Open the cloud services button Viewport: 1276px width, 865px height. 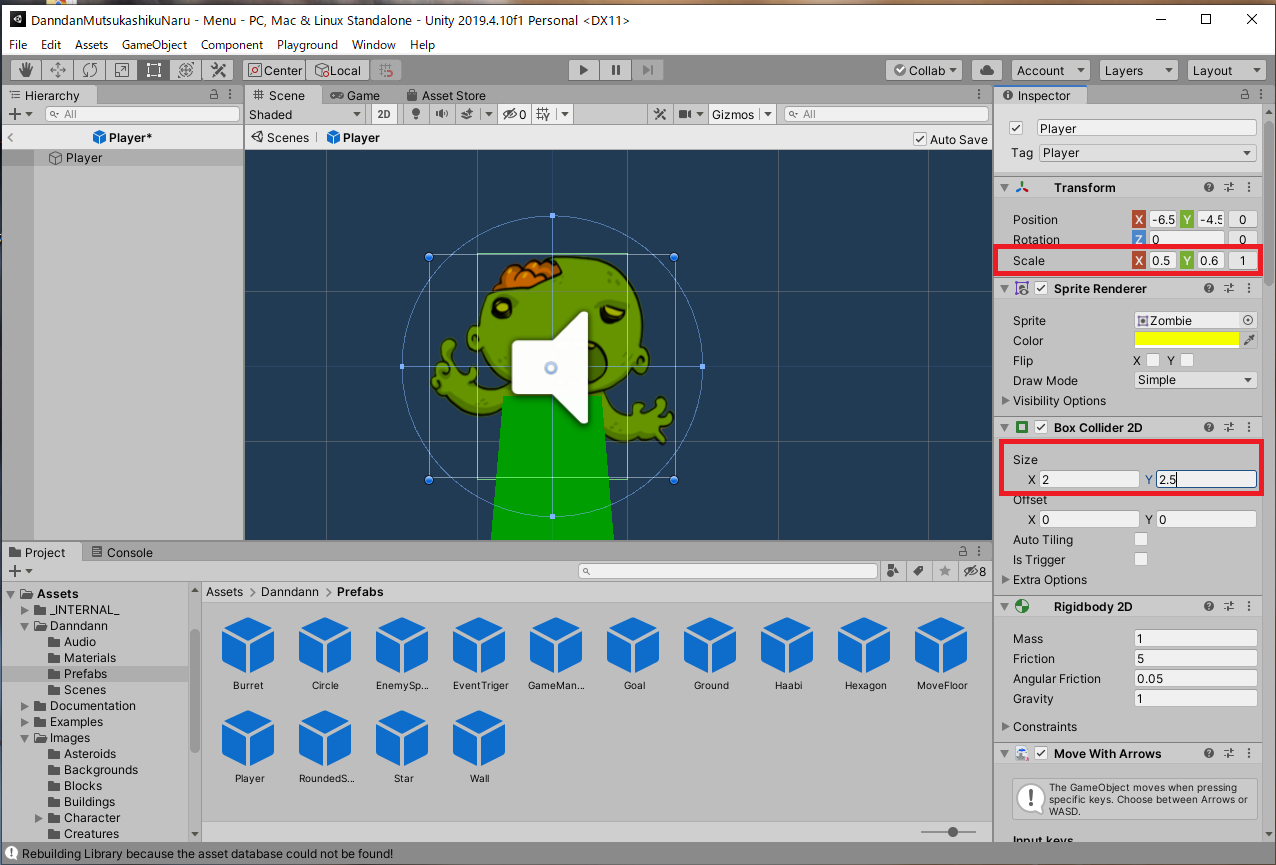pyautogui.click(x=987, y=70)
